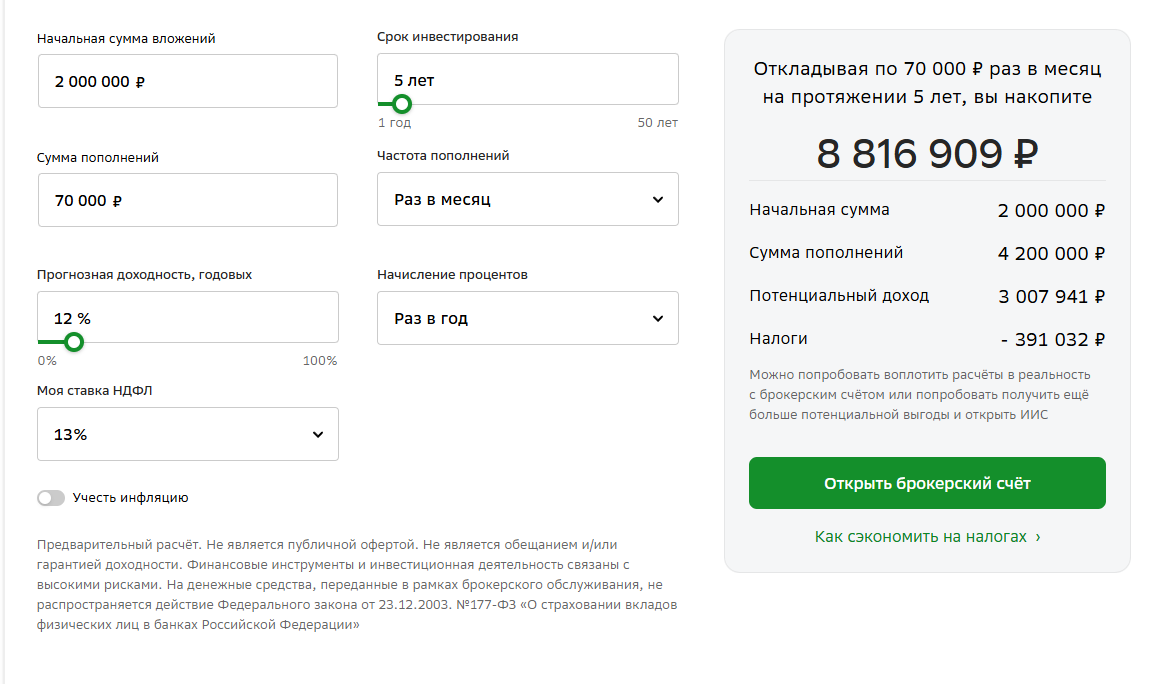Image resolution: width=1168 pixels, height=684 pixels.
Task: Click chevron arrow in Моя ставка НДФЛ dropdown
Action: point(318,434)
